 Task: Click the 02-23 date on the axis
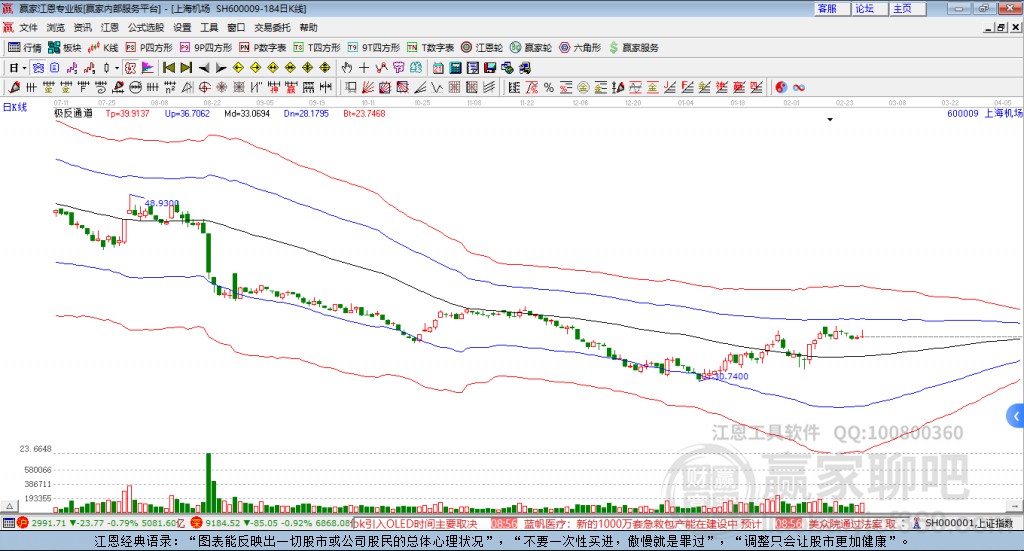coord(844,102)
